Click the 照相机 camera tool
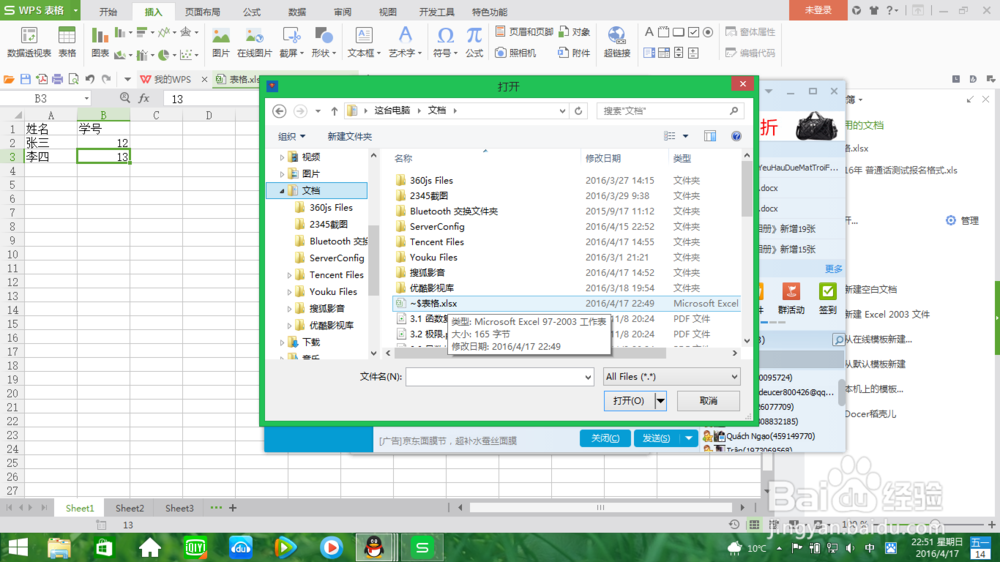 click(516, 53)
